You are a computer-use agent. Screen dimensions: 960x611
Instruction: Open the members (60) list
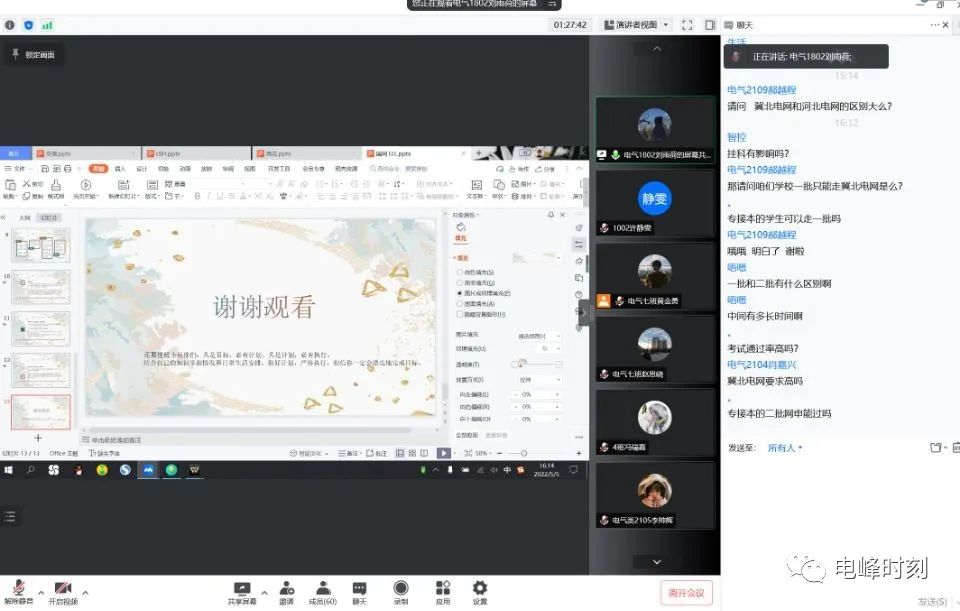pos(323,592)
